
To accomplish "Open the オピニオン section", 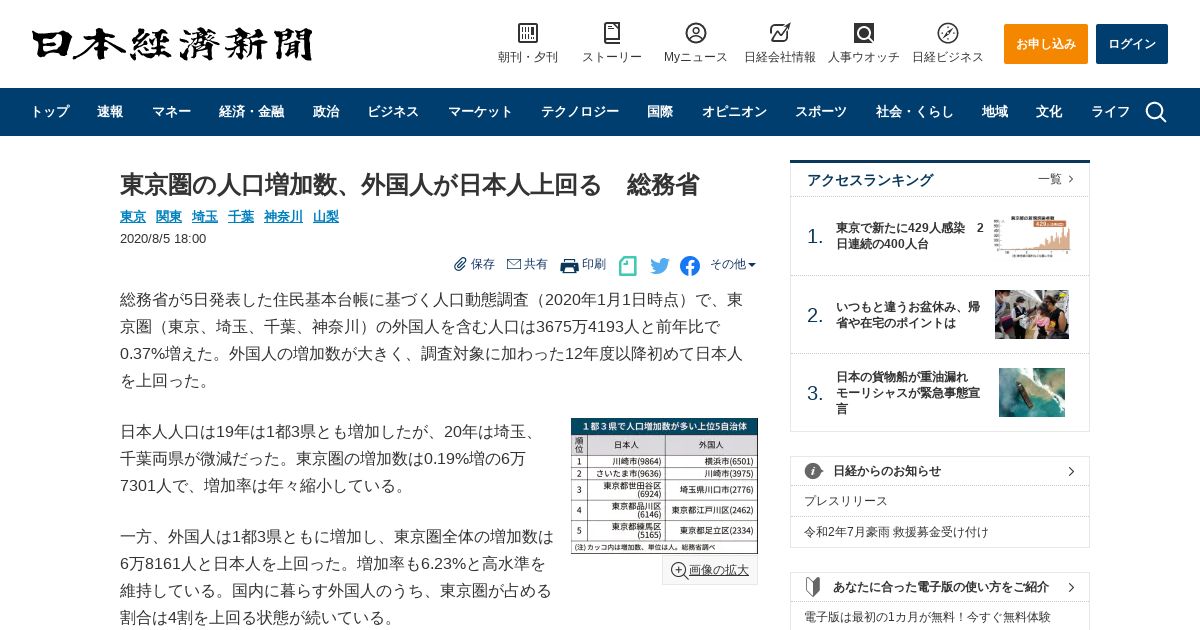I will point(734,112).
